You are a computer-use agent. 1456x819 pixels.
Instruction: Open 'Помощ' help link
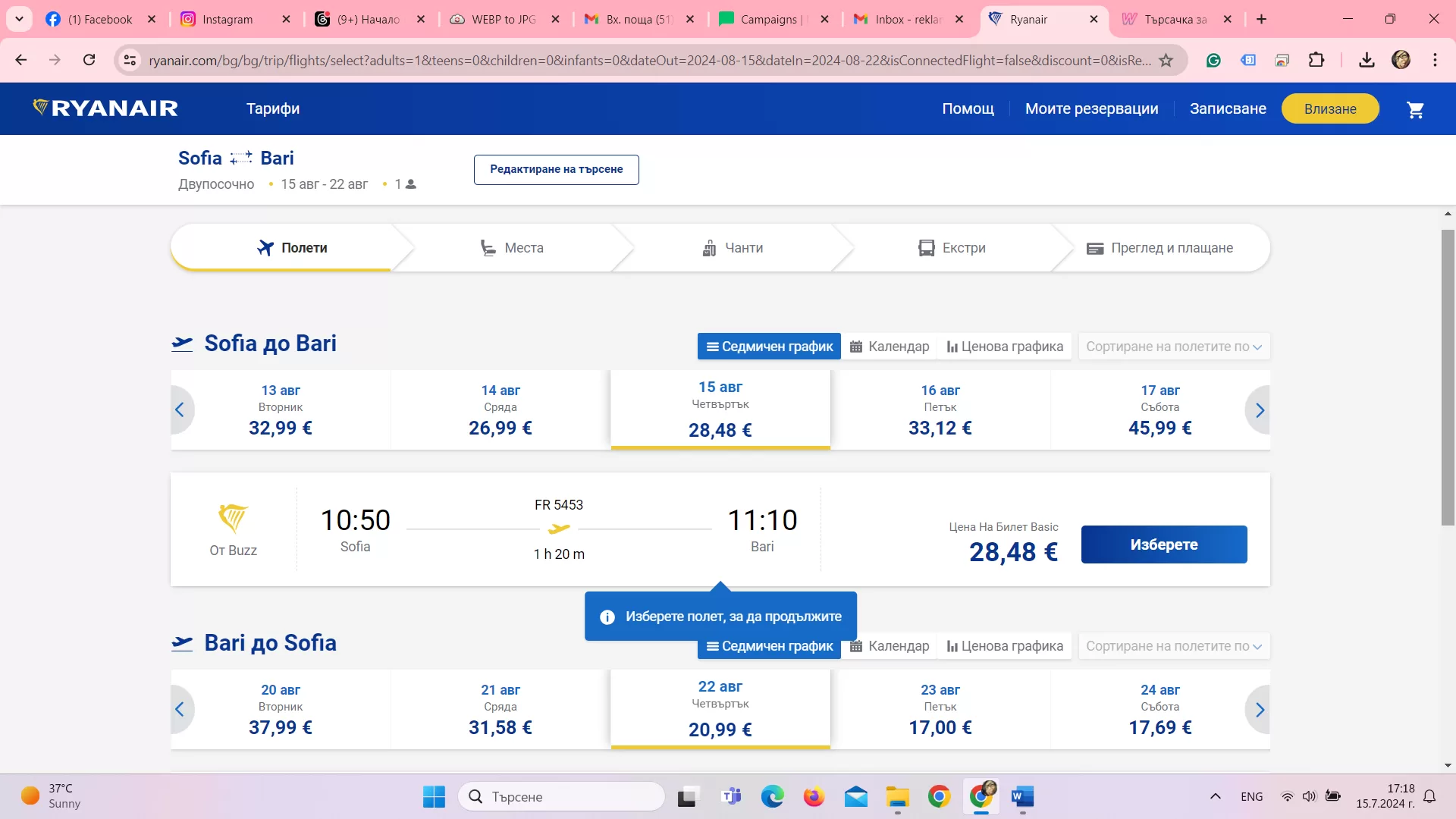(968, 108)
